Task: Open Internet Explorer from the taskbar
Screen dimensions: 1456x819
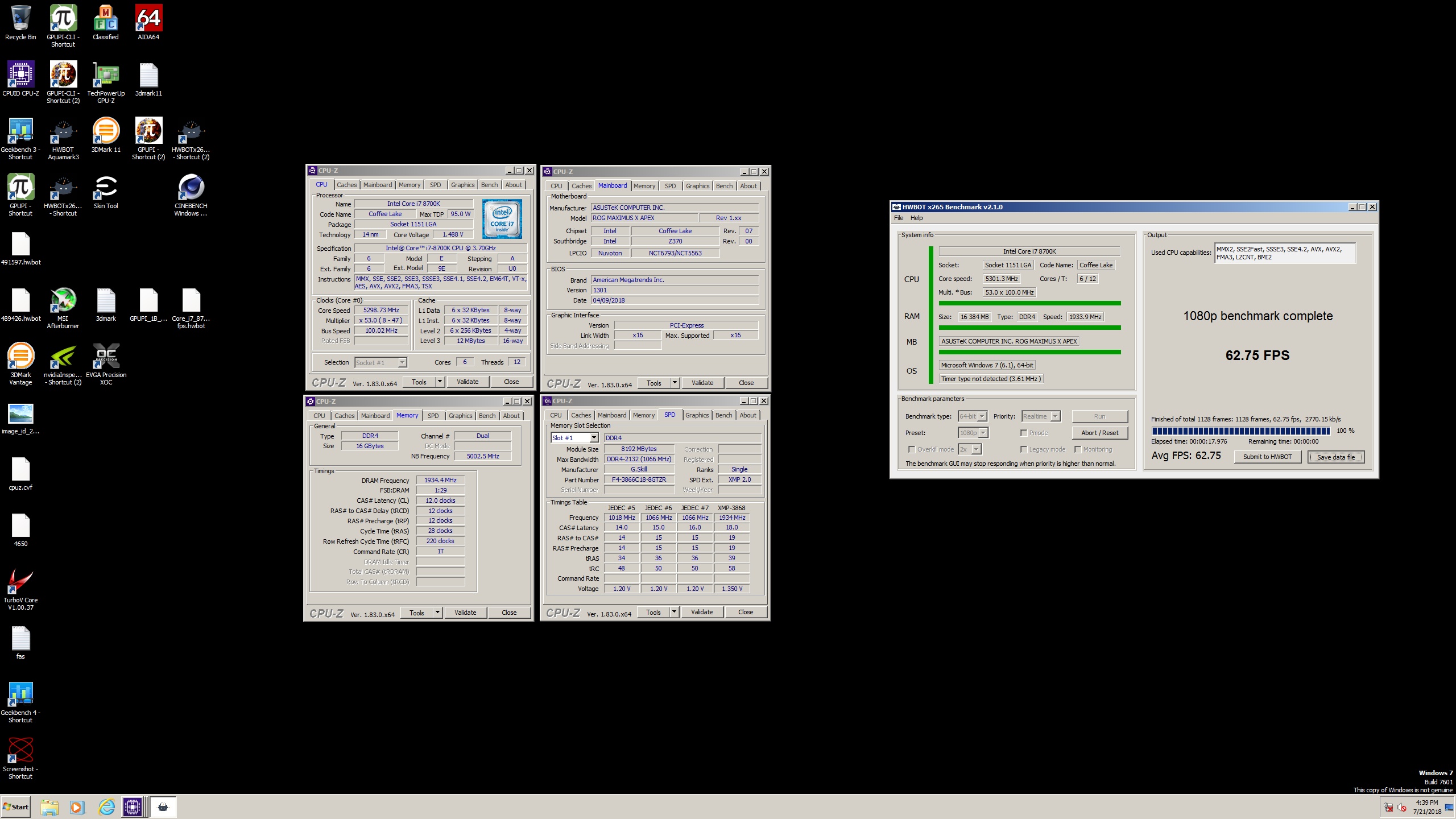Action: (106, 807)
